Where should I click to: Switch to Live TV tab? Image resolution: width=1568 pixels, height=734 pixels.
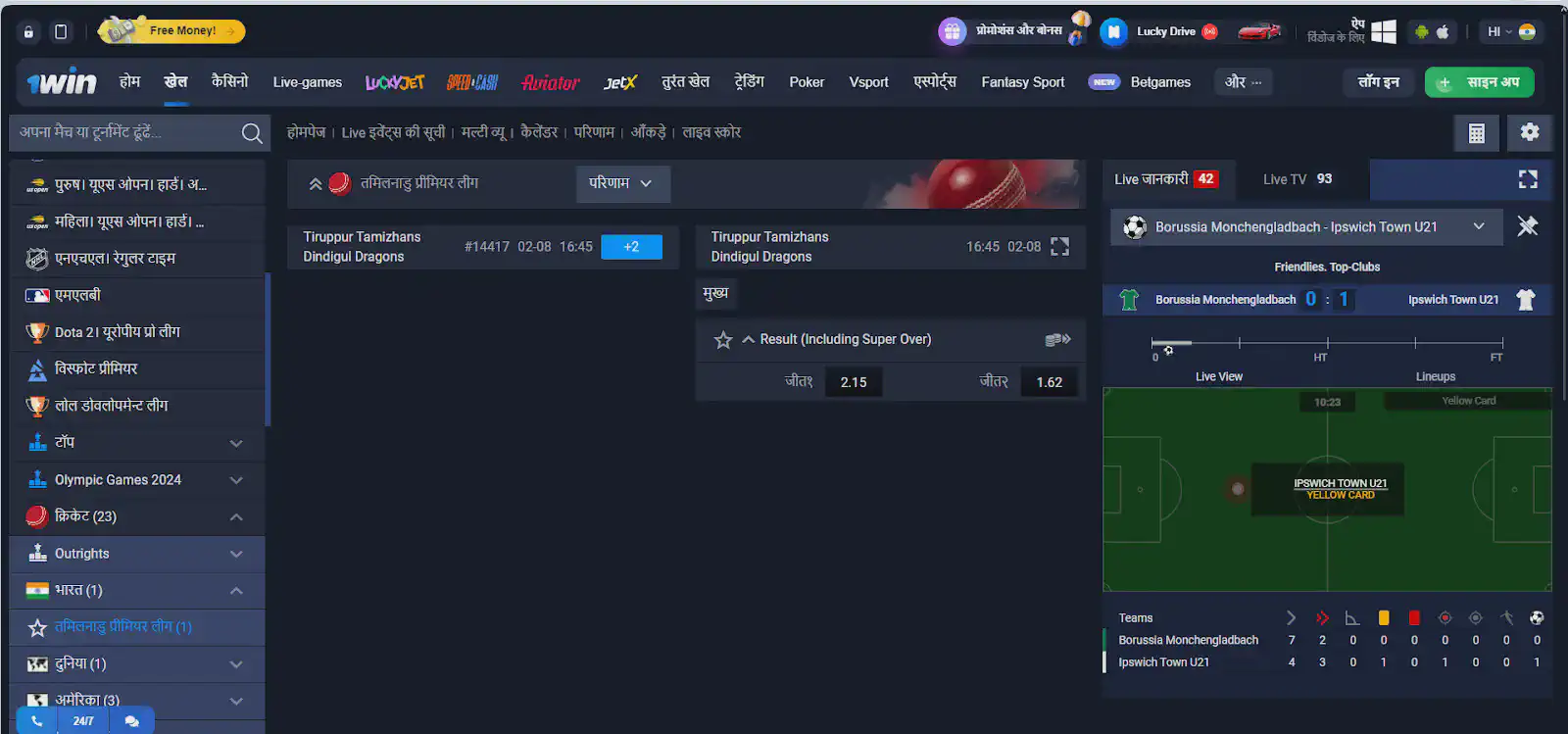[x=1298, y=179]
